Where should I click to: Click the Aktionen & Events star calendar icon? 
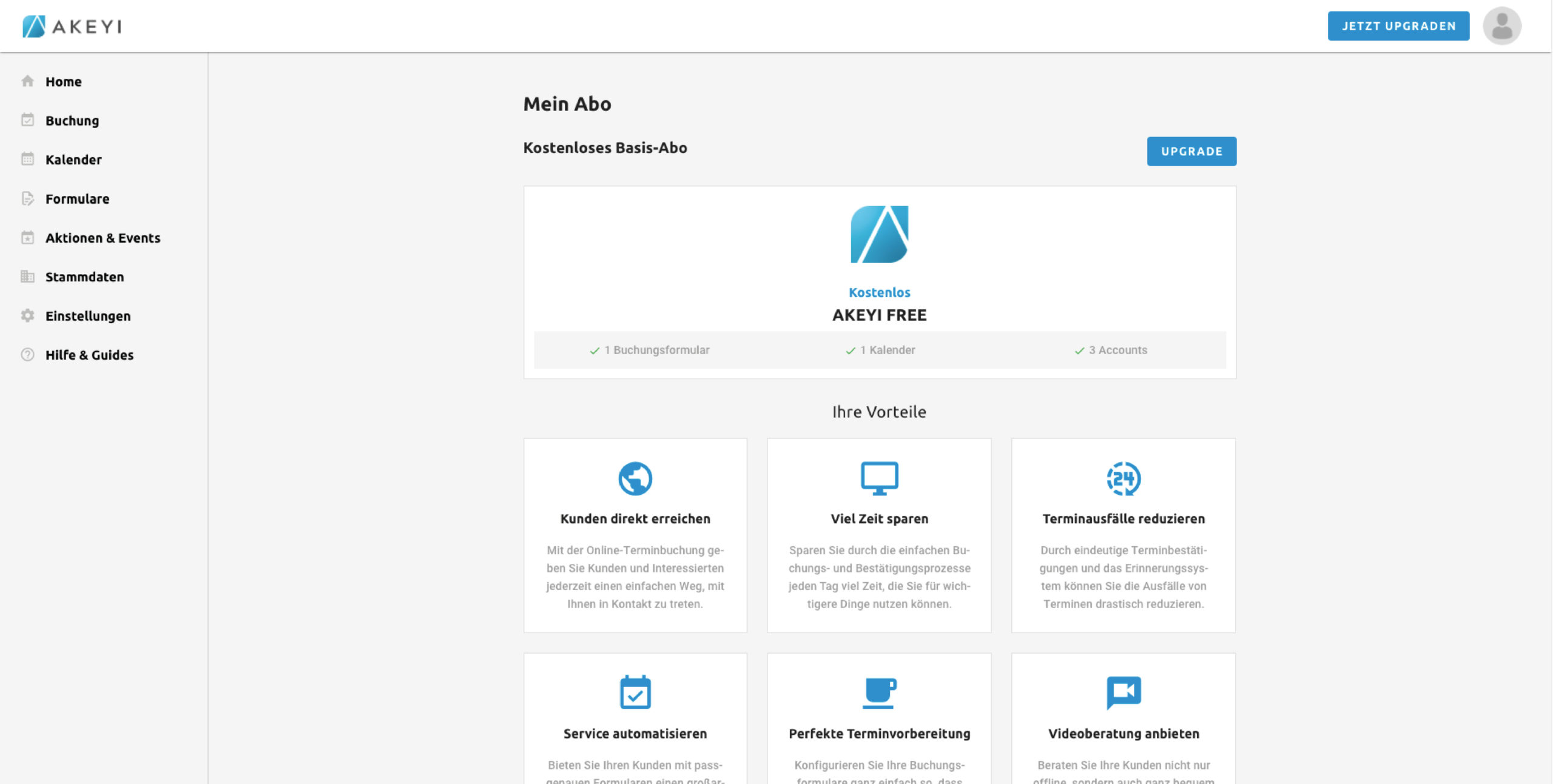coord(27,238)
